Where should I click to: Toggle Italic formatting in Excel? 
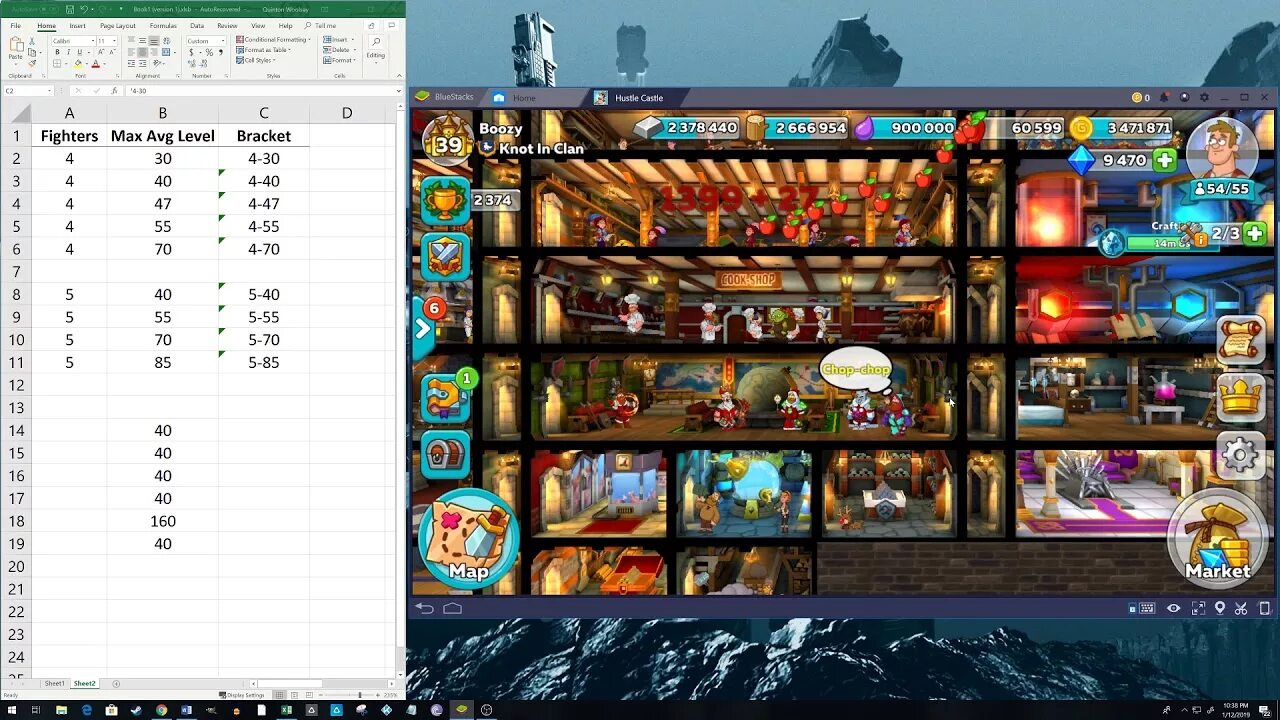click(68, 52)
